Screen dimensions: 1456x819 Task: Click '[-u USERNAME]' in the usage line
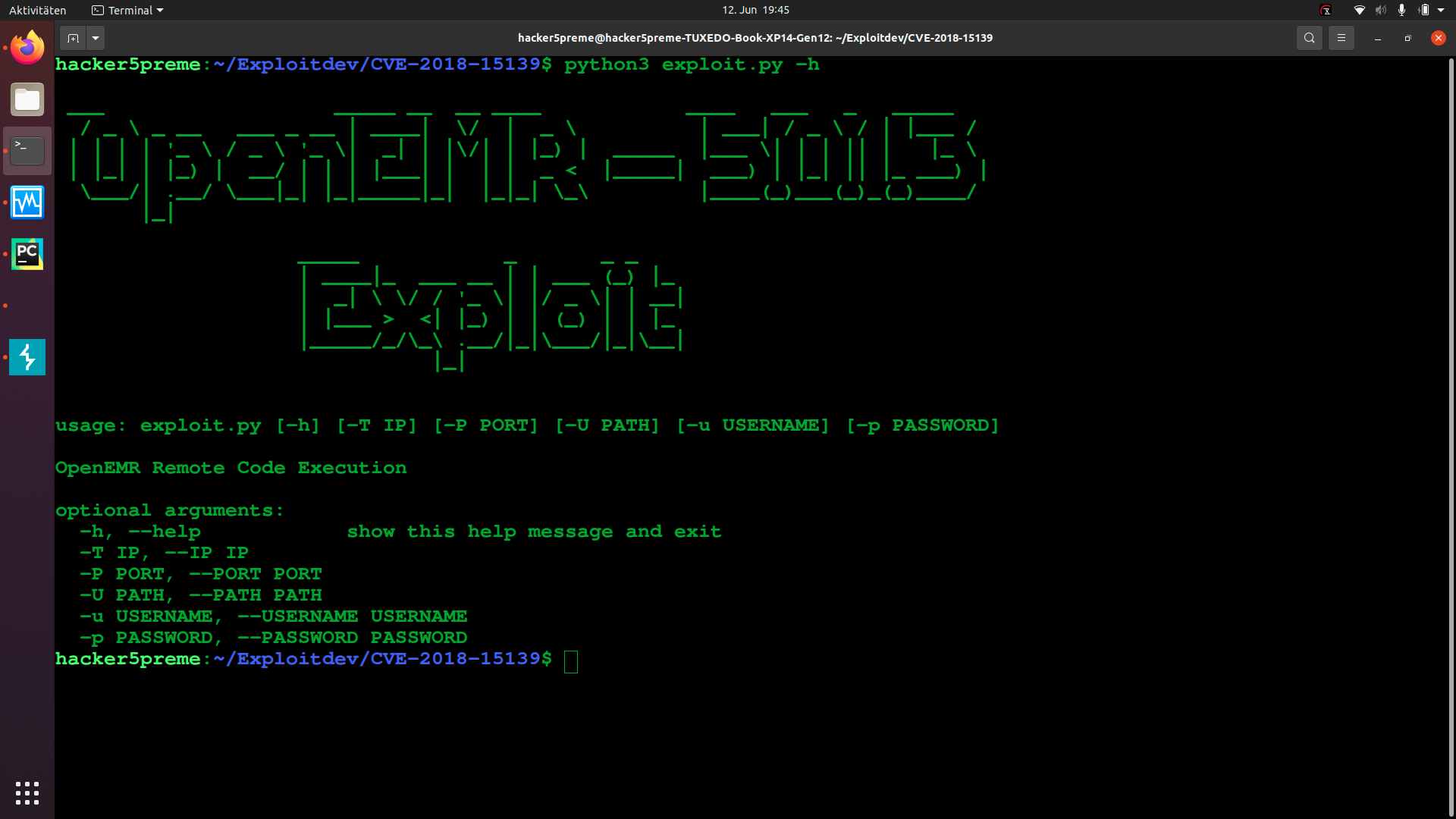tap(753, 425)
